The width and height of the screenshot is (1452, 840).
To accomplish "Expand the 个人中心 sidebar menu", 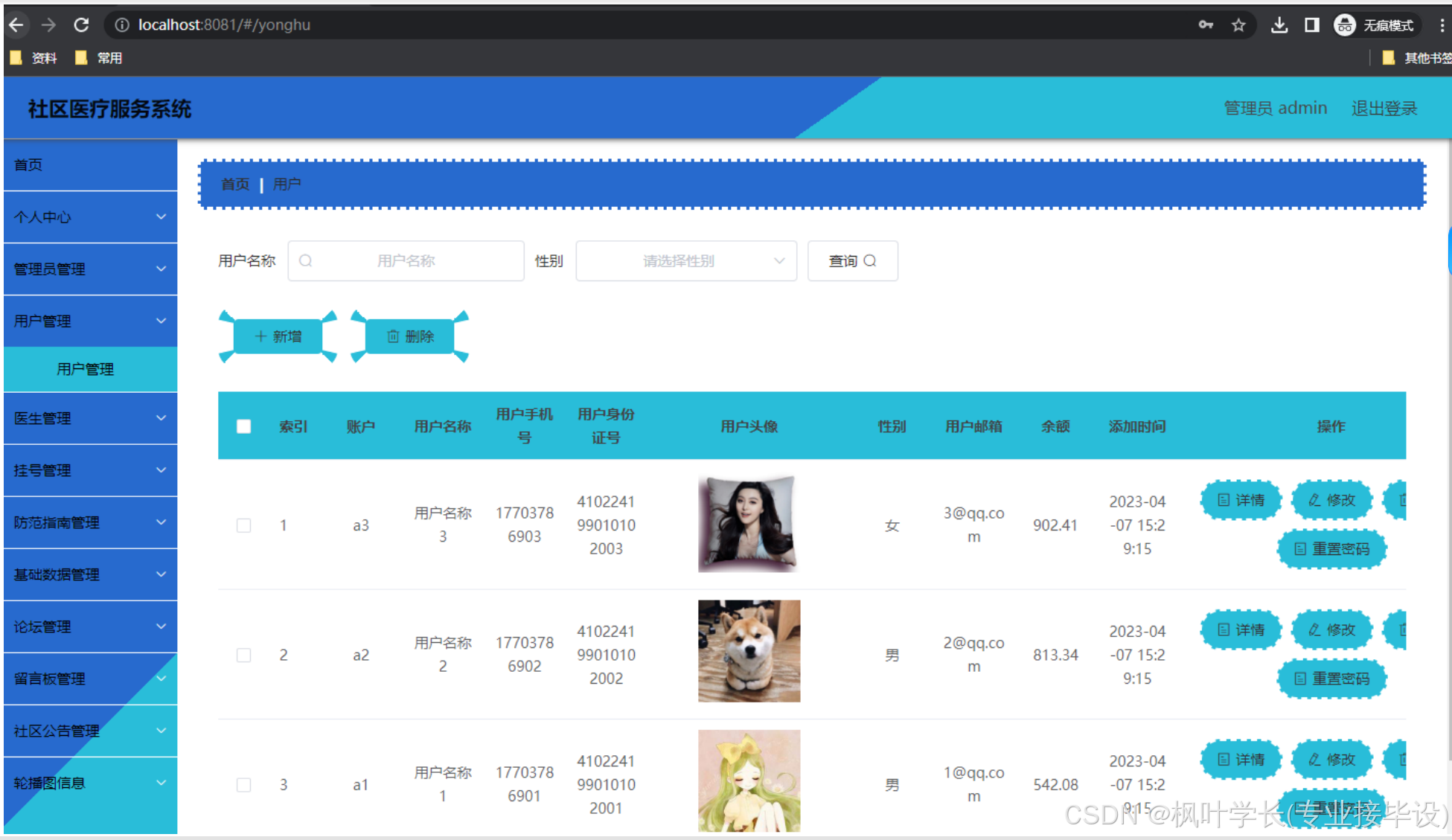I will (90, 217).
